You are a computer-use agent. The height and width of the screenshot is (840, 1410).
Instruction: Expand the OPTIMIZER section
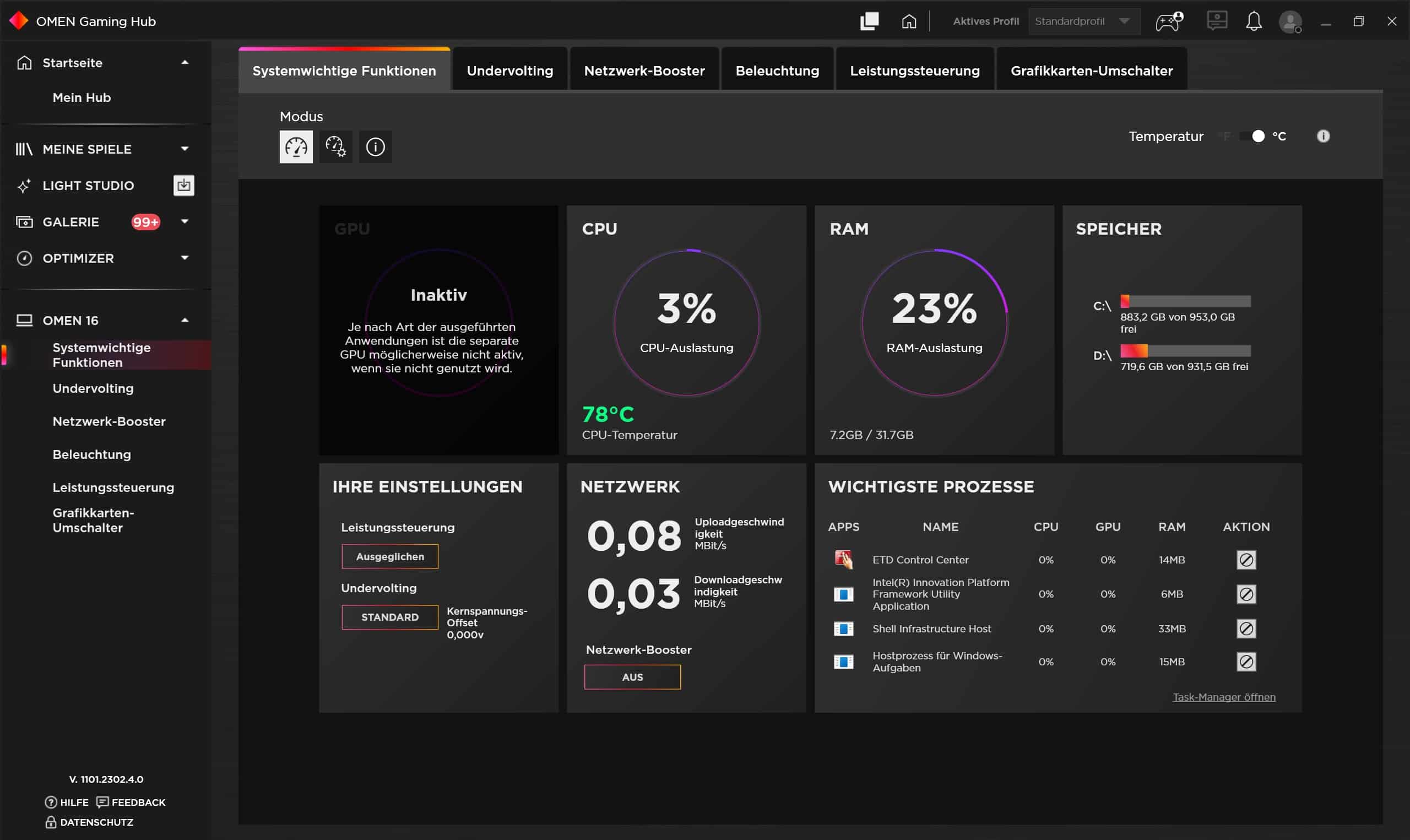point(185,258)
